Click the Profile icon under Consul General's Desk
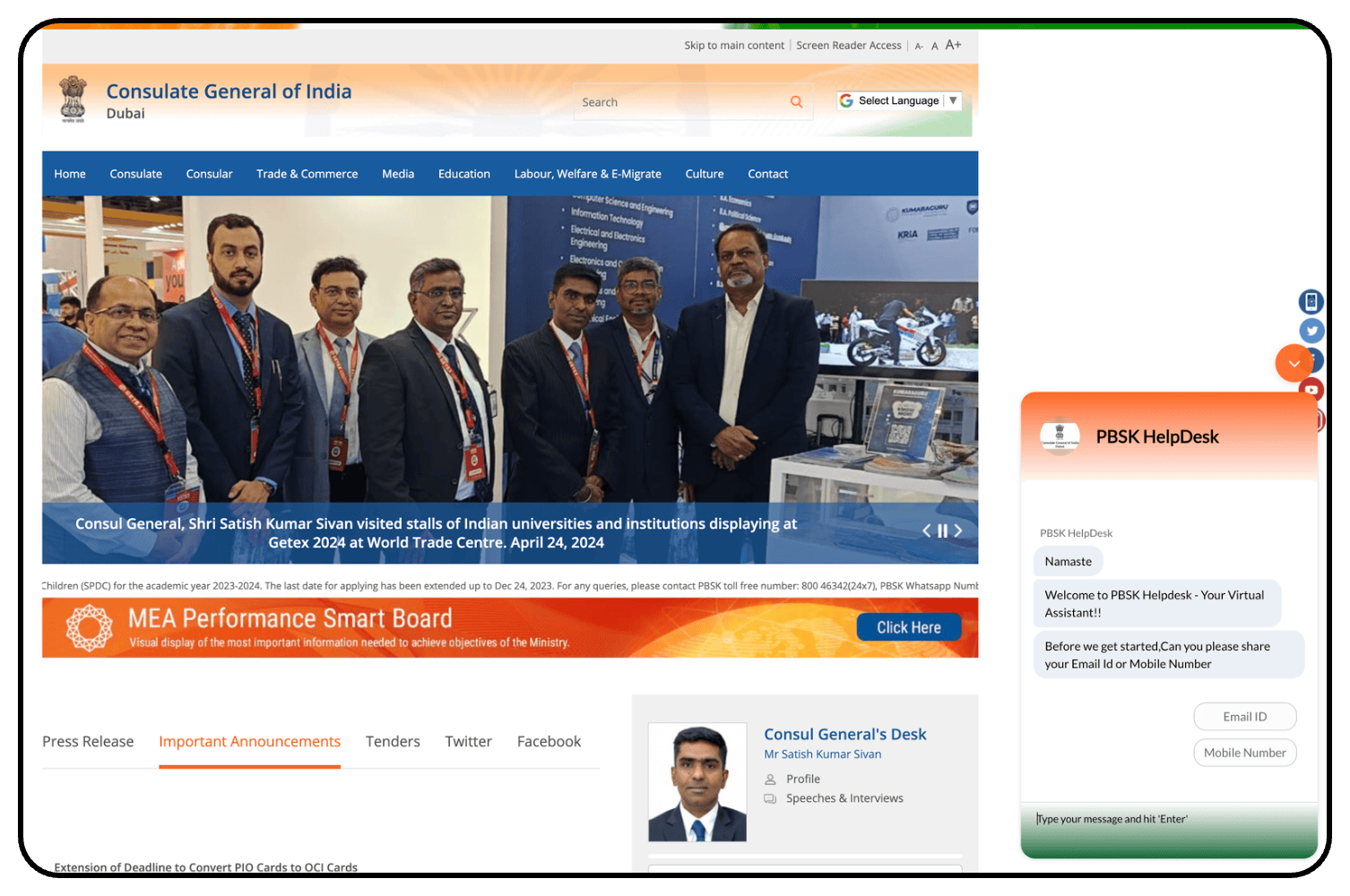The width and height of the screenshot is (1350, 896). click(772, 779)
